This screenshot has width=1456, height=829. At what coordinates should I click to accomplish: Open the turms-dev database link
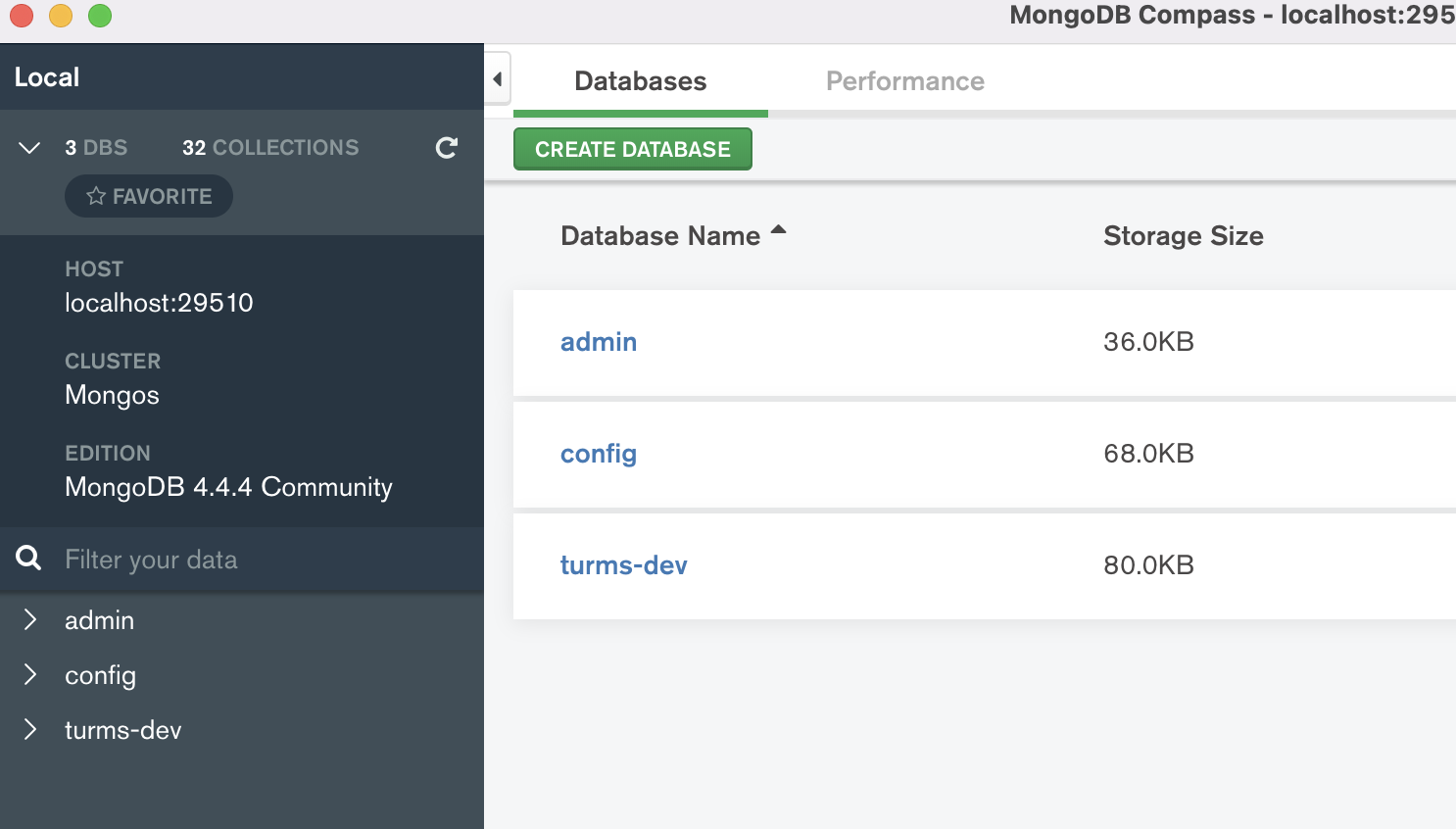pyautogui.click(x=624, y=565)
